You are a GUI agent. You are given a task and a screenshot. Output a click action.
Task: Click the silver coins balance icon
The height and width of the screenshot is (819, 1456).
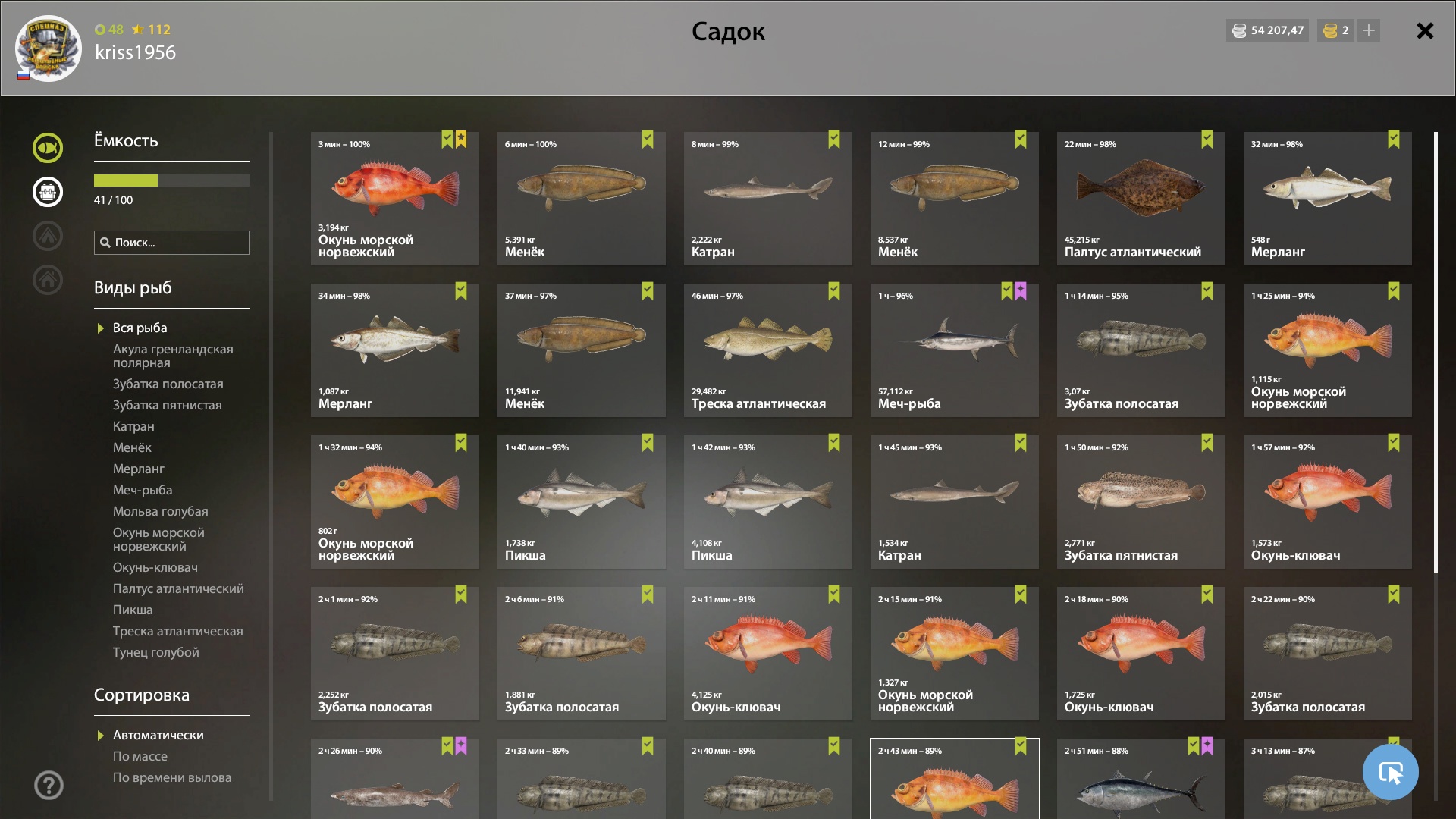pos(1239,30)
